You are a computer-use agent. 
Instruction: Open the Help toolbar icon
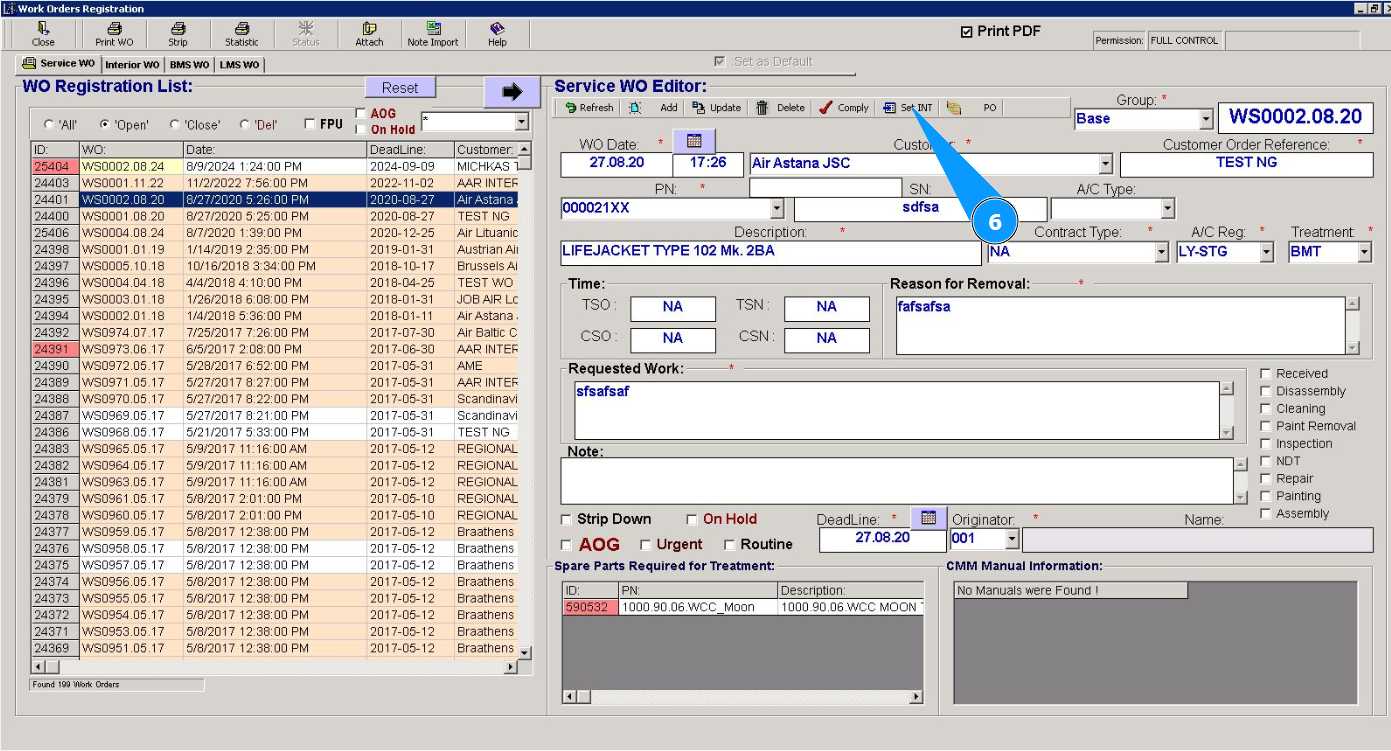coord(497,34)
